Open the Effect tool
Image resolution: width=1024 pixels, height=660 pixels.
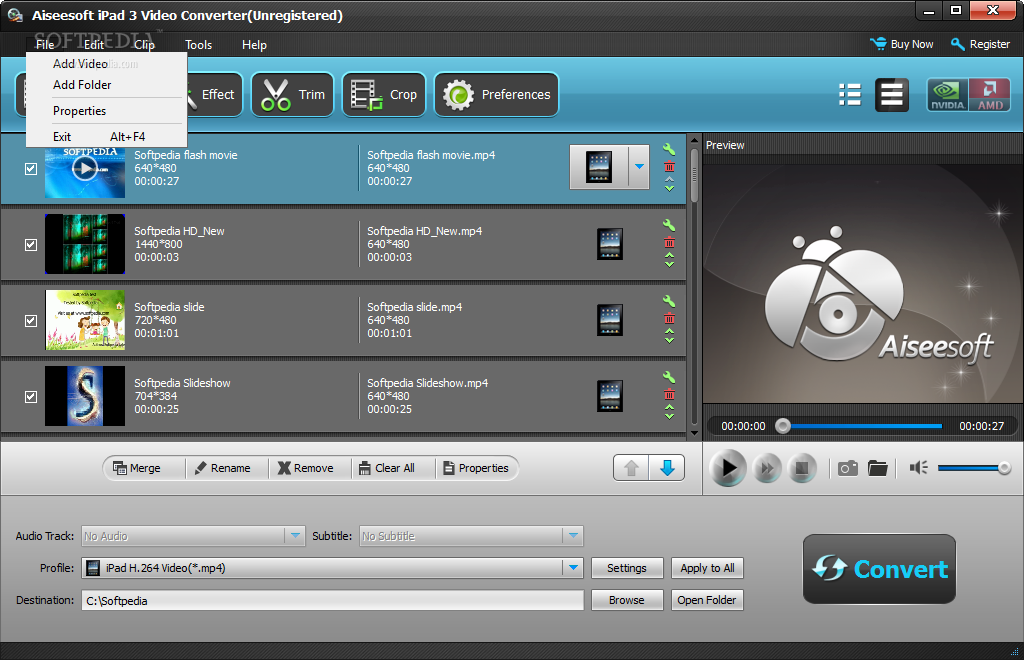pos(215,95)
